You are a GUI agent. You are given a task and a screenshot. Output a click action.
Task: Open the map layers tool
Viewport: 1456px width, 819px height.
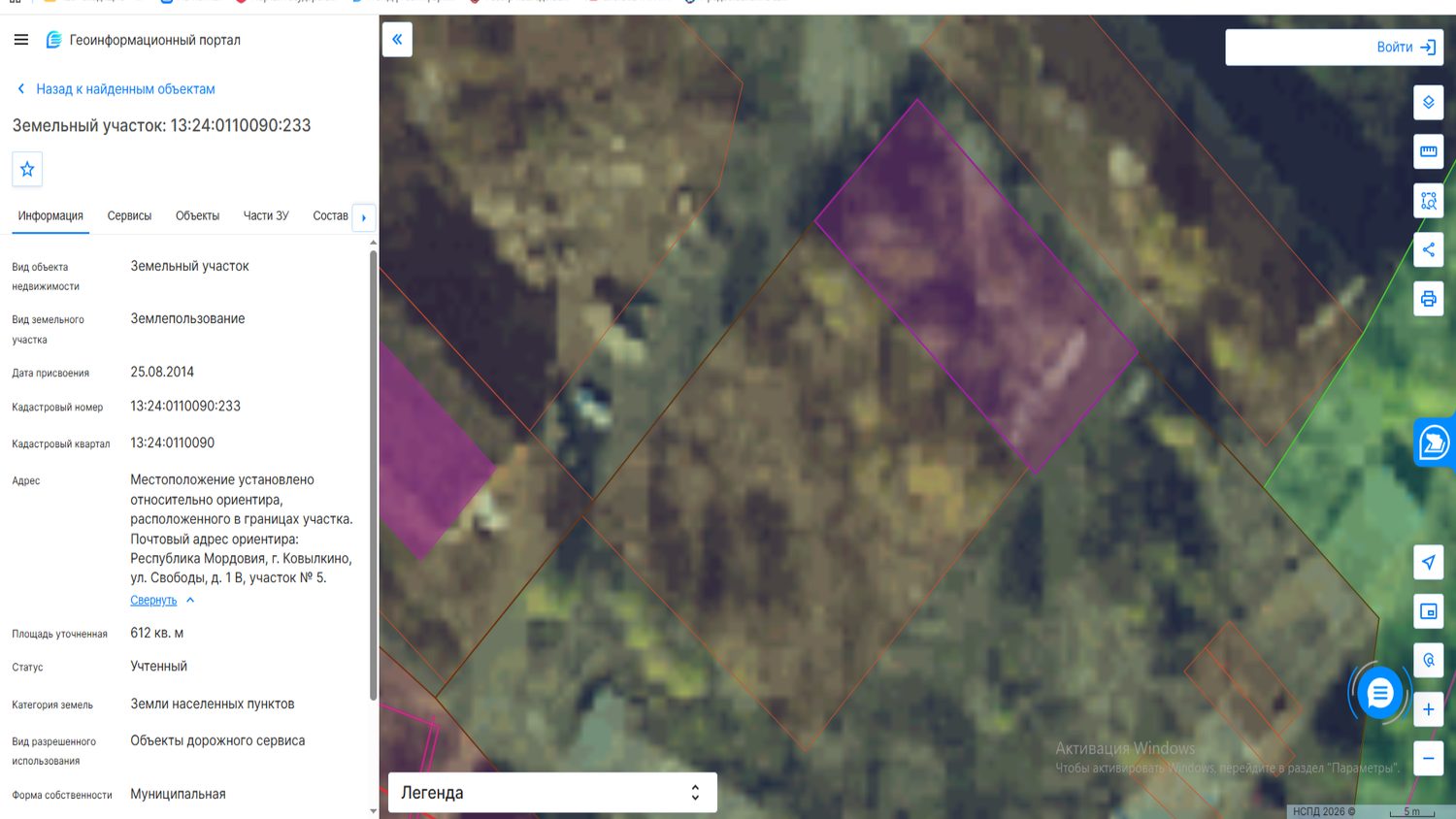(x=1429, y=103)
